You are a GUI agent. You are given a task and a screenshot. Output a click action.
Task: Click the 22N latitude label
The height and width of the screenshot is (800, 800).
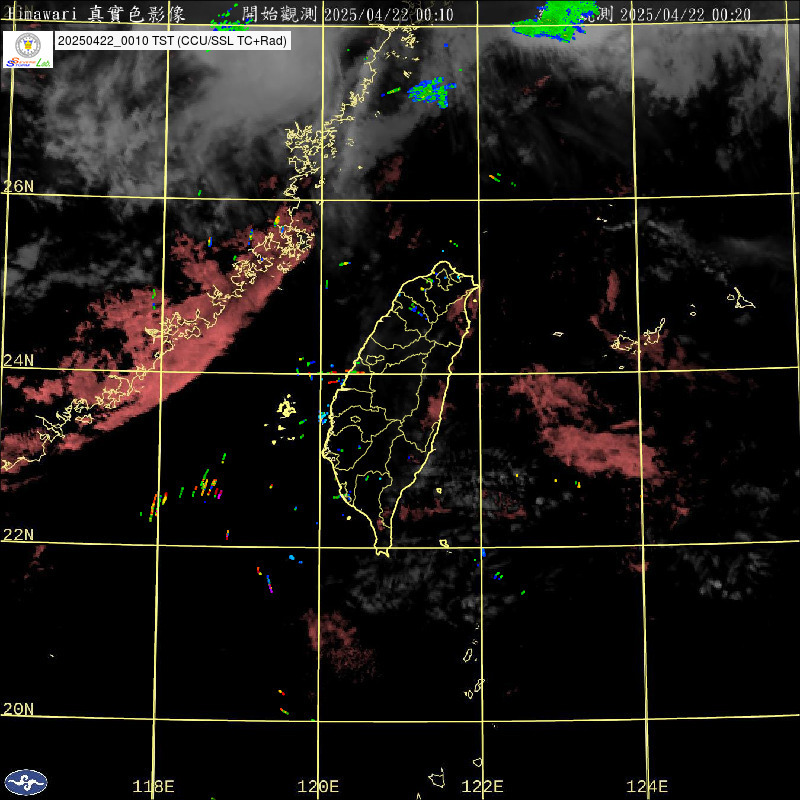[18, 535]
